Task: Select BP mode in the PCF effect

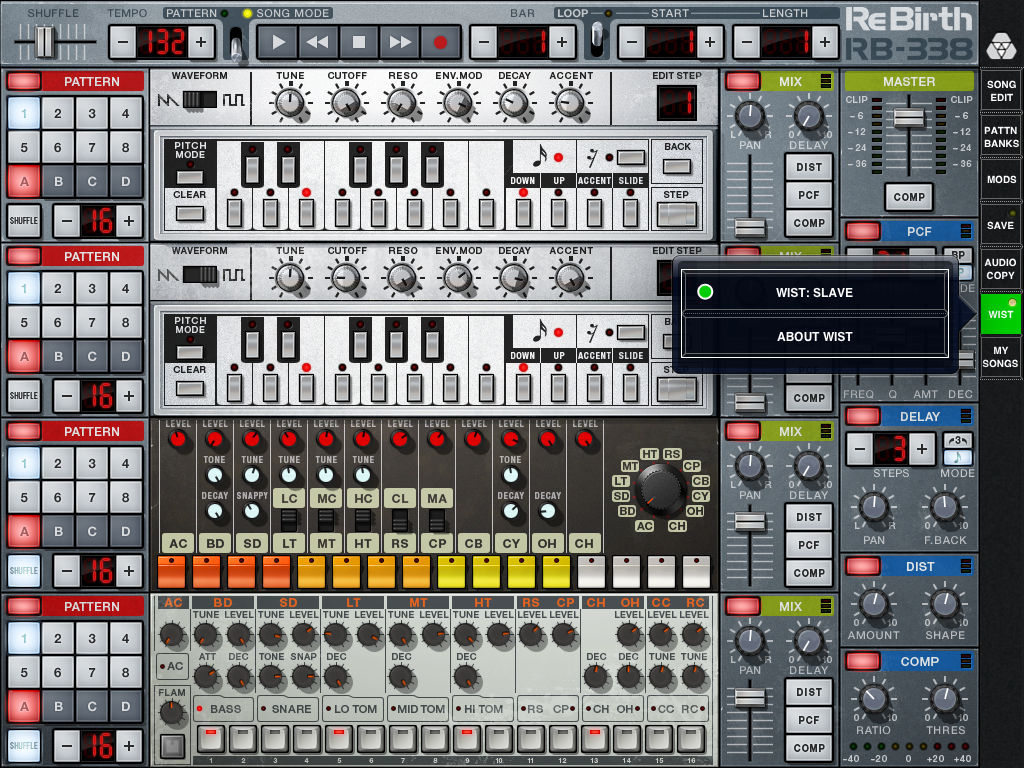Action: click(957, 255)
